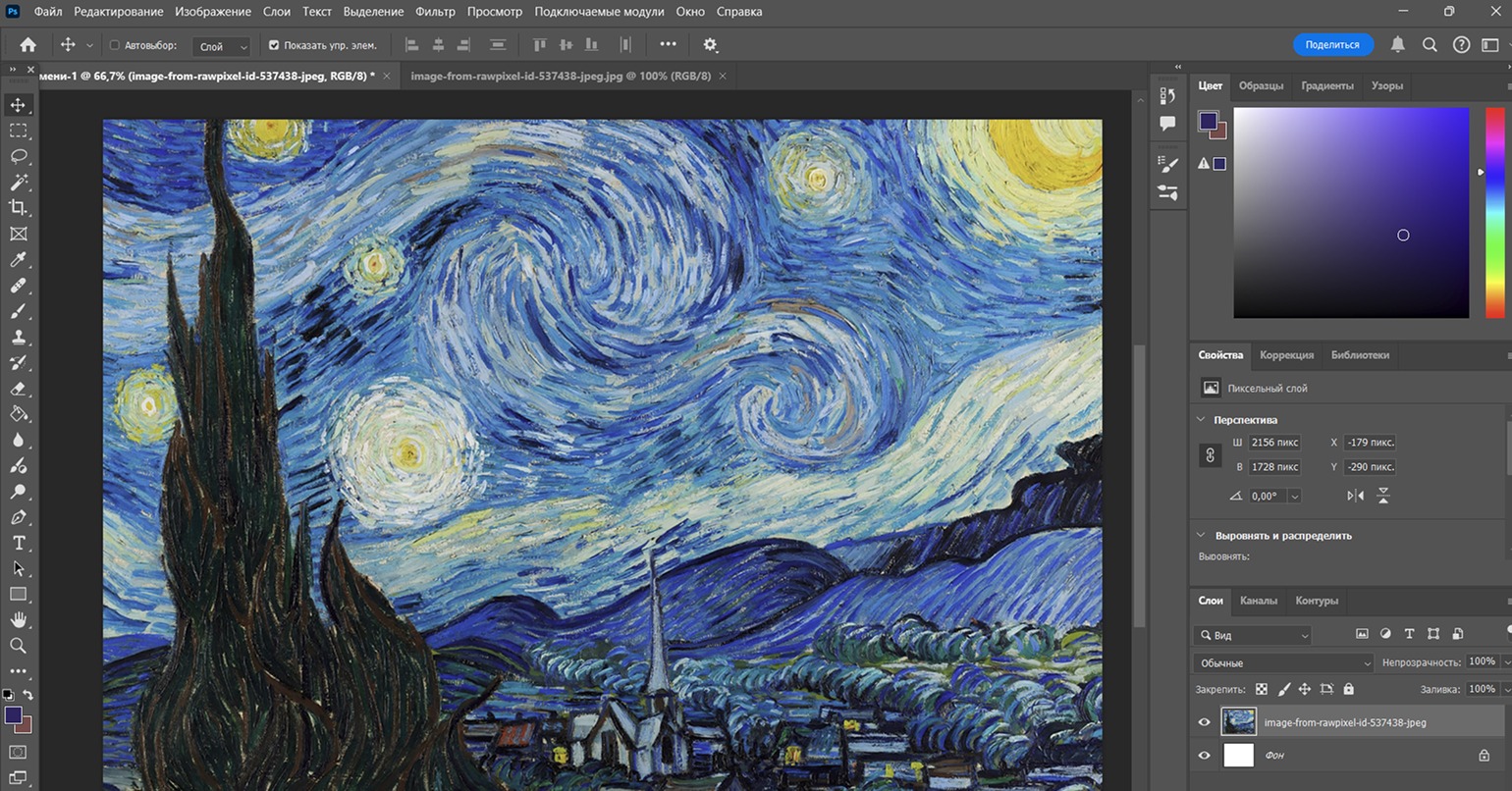Collapse the Перспектива section
The image size is (1512, 791).
(1201, 419)
